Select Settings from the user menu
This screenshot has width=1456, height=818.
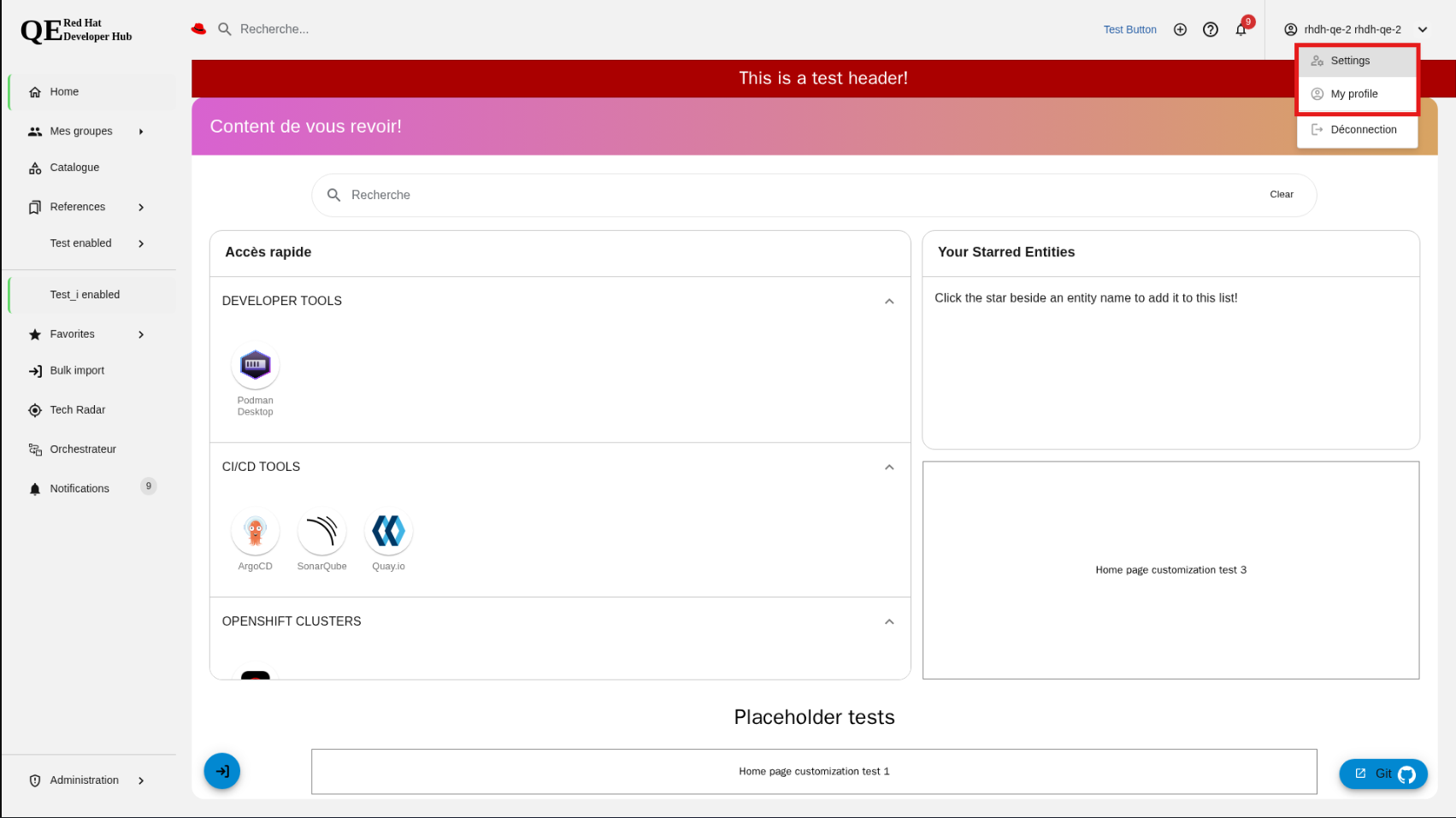click(1350, 61)
